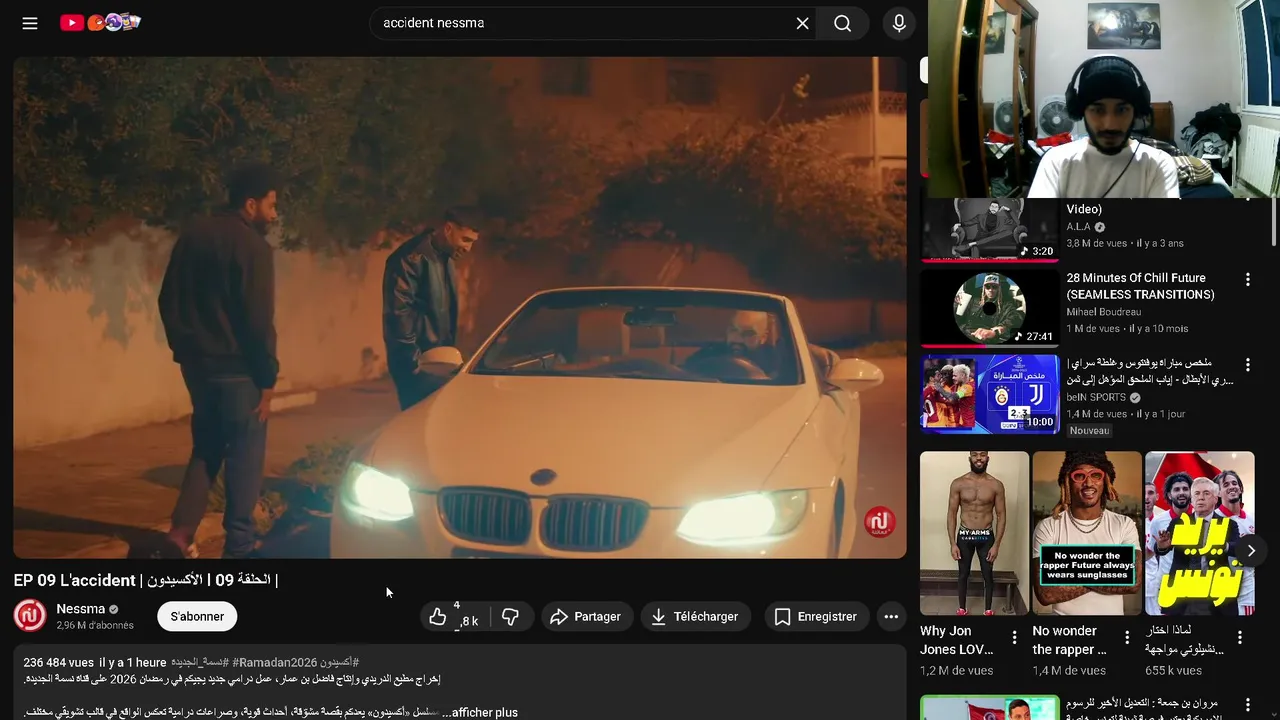Open the hamburger guide menu
Image resolution: width=1280 pixels, height=720 pixels.
pos(30,23)
